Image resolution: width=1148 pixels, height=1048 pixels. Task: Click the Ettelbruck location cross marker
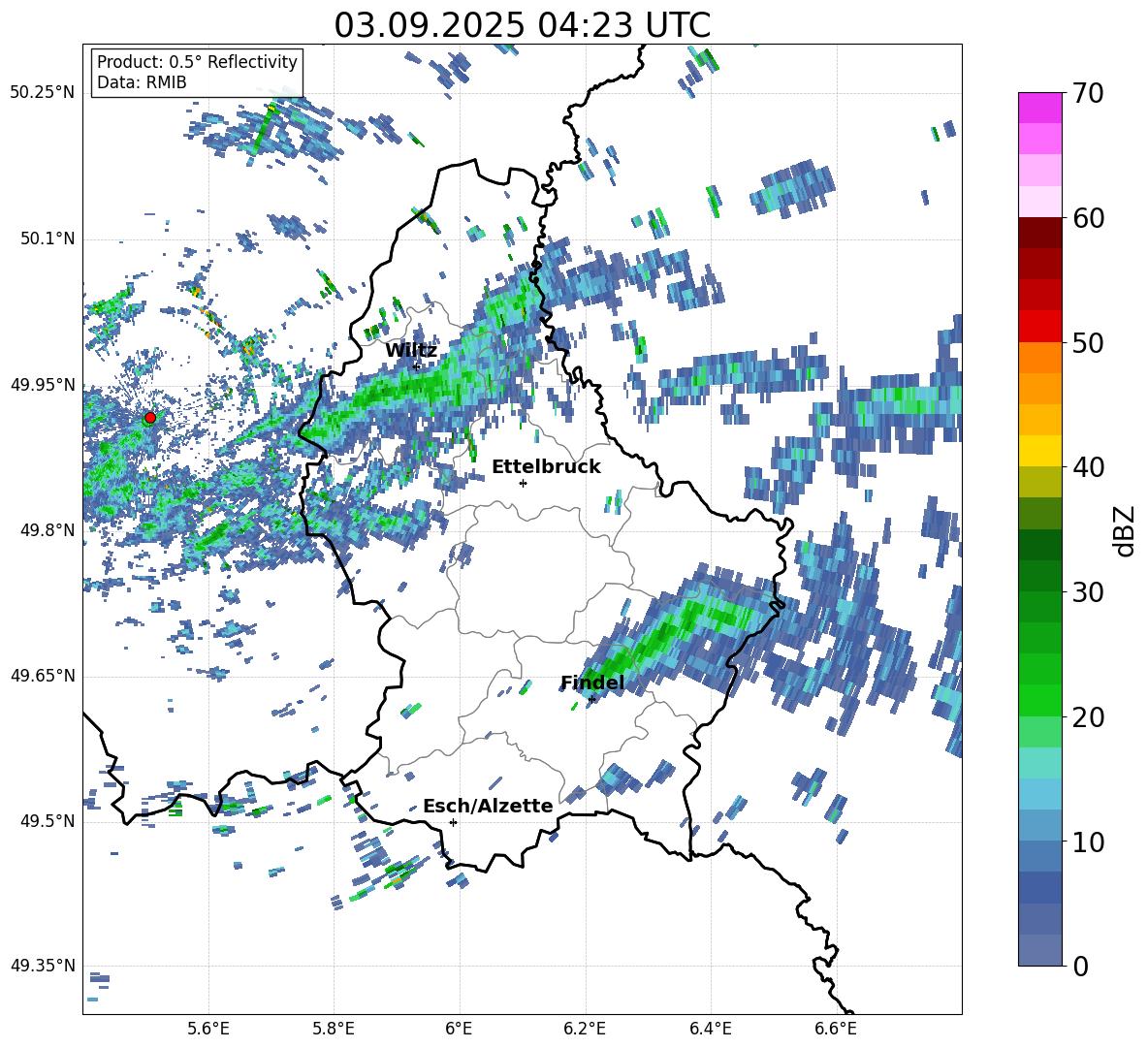pos(523,483)
